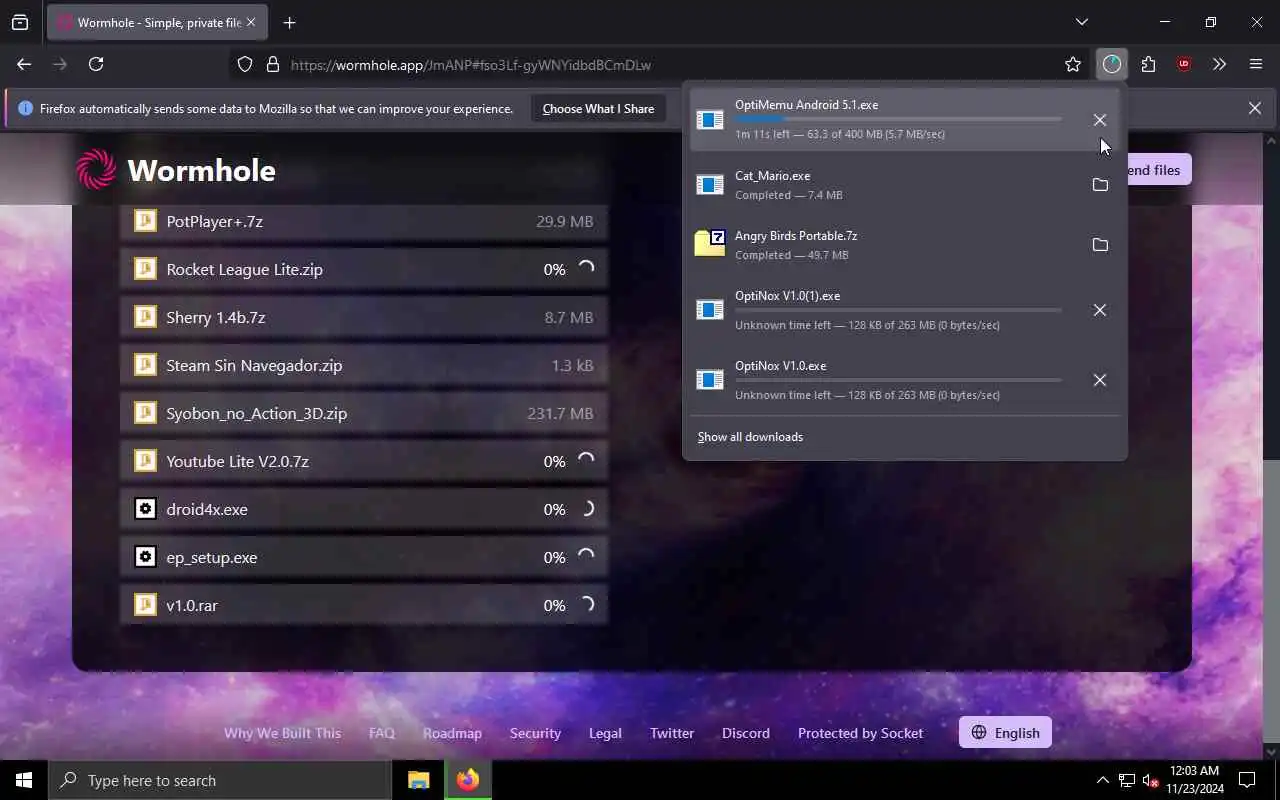Click Firefox icon on taskbar
The width and height of the screenshot is (1280, 800).
[467, 780]
